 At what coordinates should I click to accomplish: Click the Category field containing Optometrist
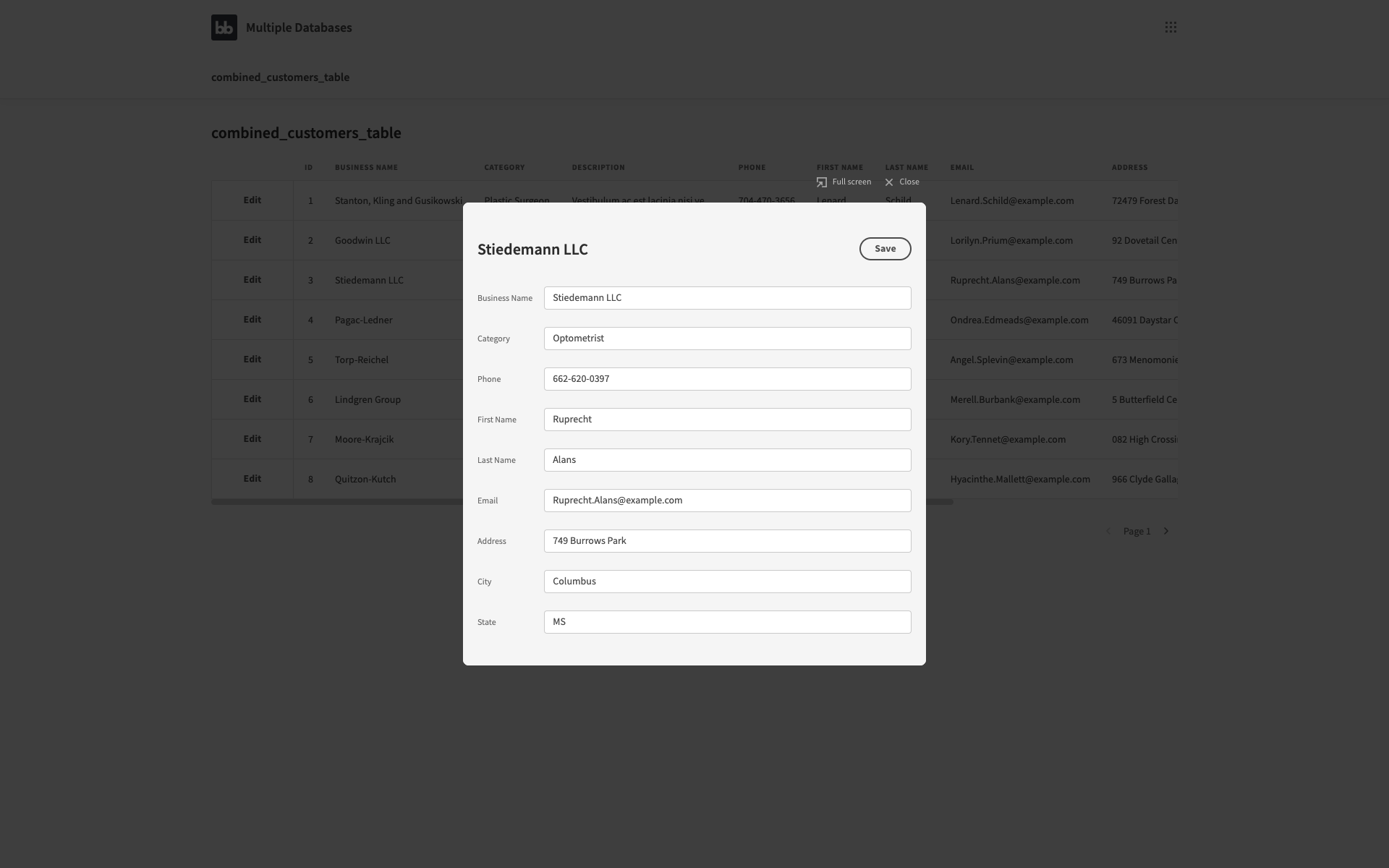[x=727, y=339]
